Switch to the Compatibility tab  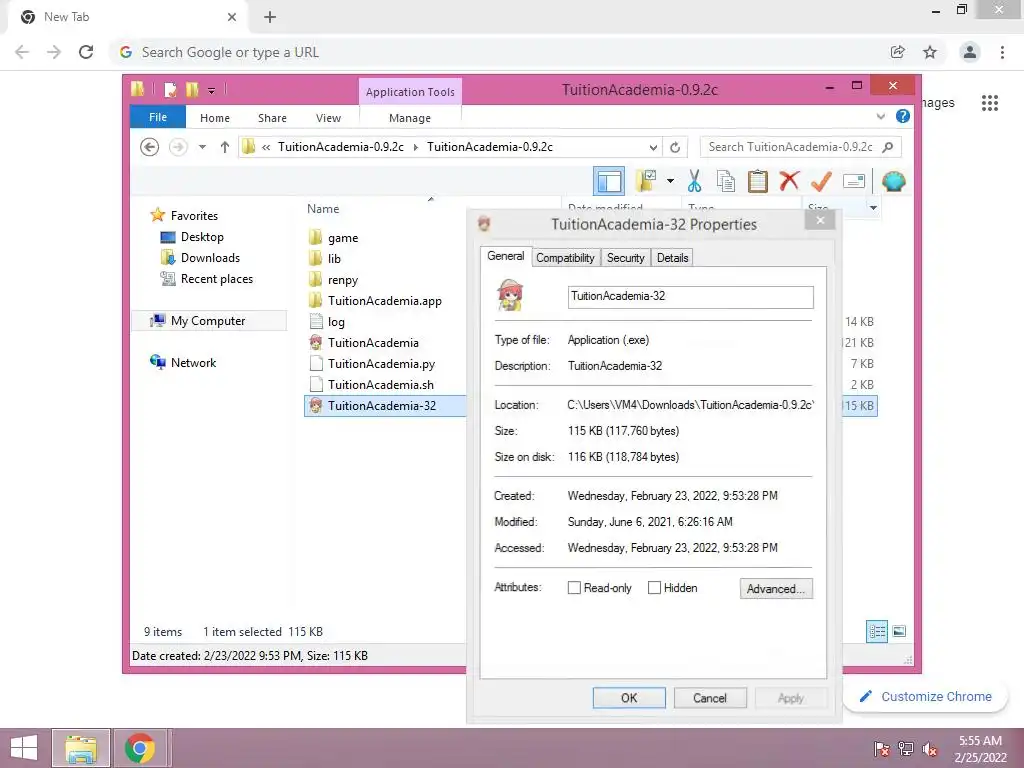point(565,258)
